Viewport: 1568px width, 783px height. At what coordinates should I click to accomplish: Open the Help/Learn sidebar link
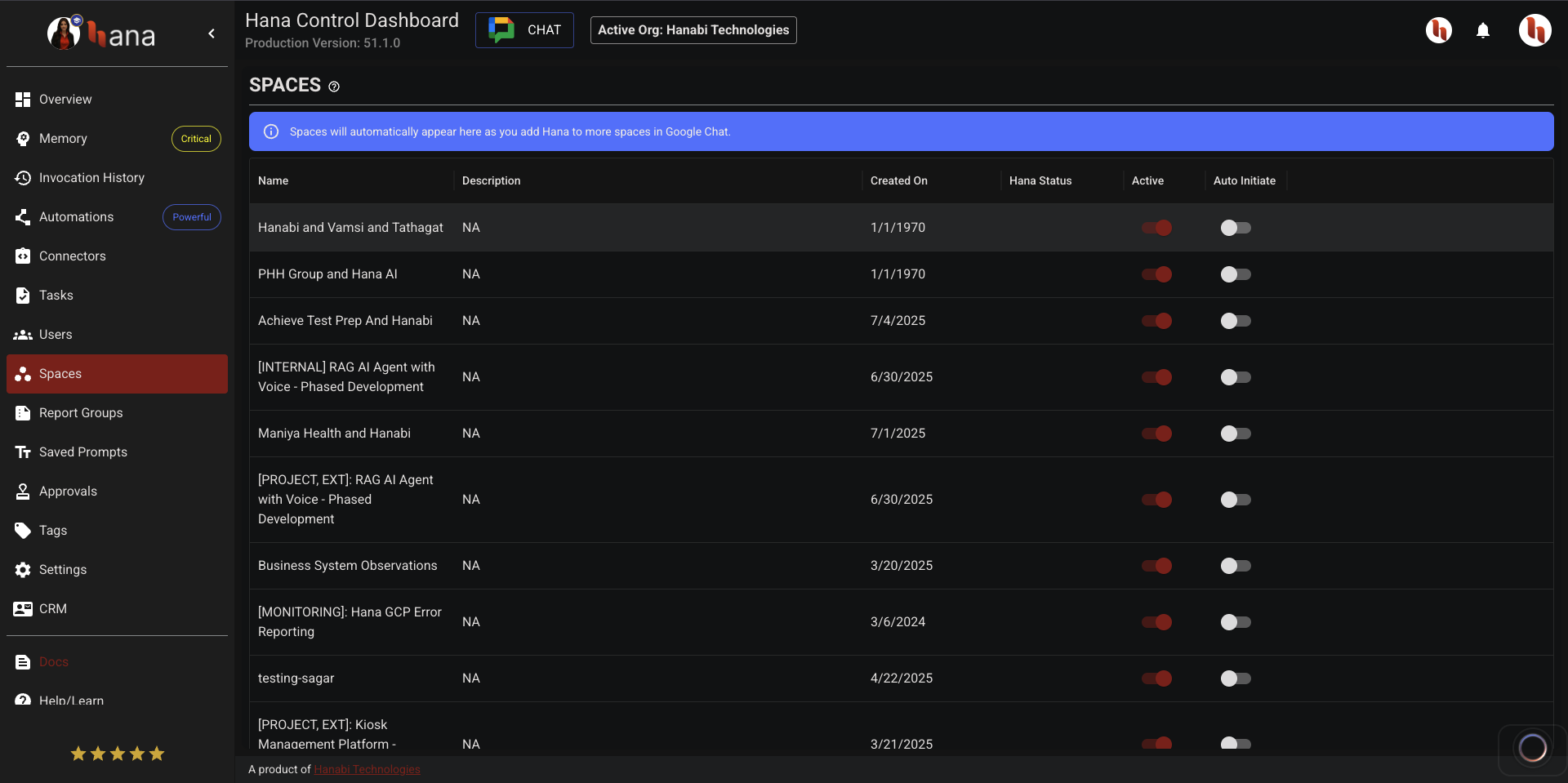point(117,700)
